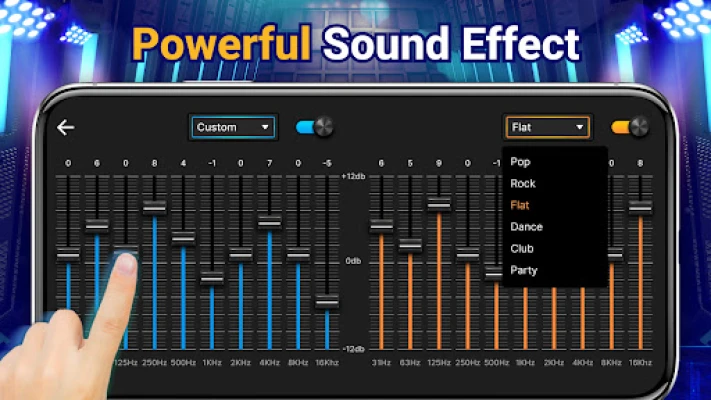Toggle the blue equalizer switch off

[314, 127]
